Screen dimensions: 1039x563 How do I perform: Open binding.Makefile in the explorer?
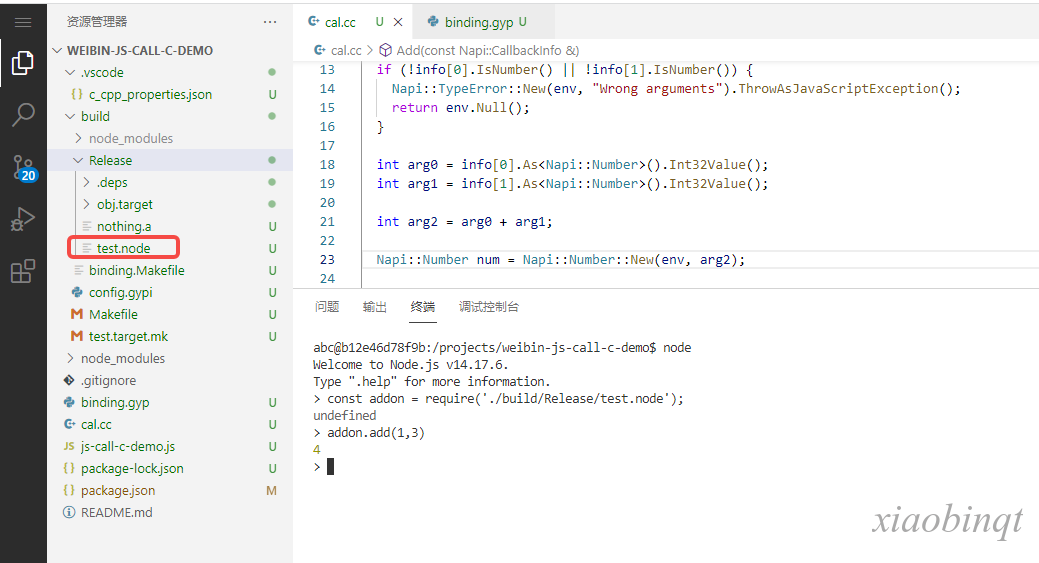point(137,270)
